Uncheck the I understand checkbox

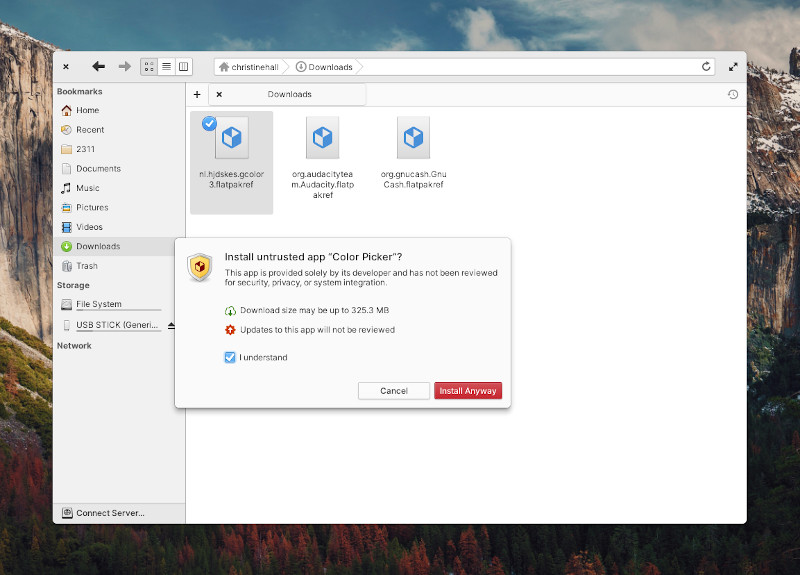click(x=230, y=357)
